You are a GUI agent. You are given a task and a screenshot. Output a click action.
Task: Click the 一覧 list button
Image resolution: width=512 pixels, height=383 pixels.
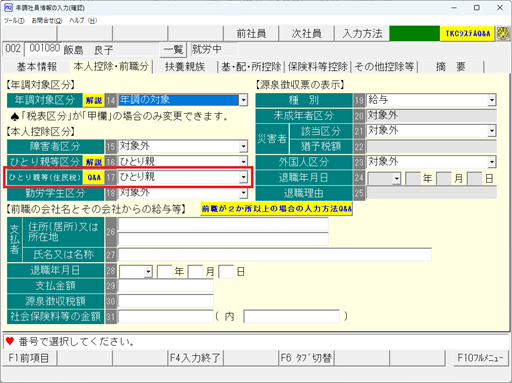[173, 50]
